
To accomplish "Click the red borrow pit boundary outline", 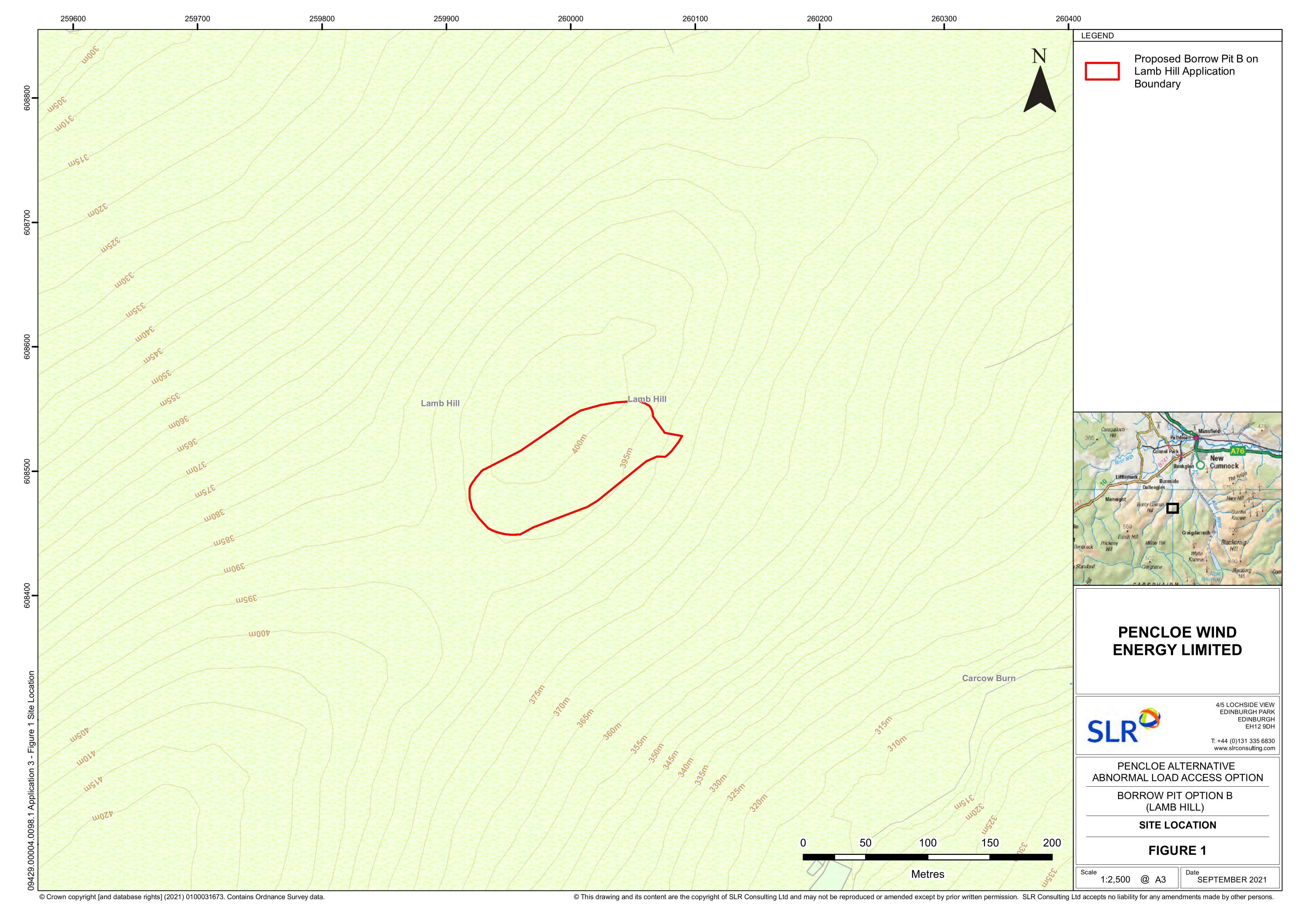I will [576, 468].
